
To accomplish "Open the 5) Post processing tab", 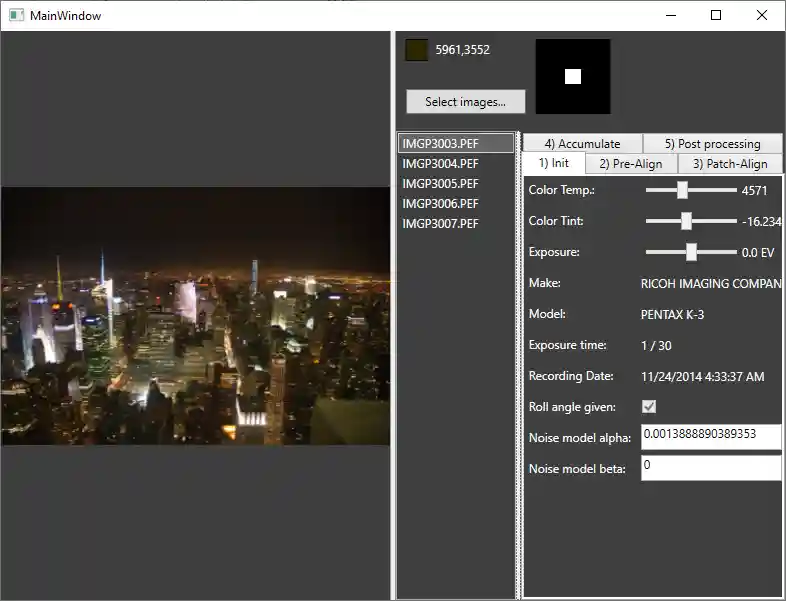I will (712, 144).
